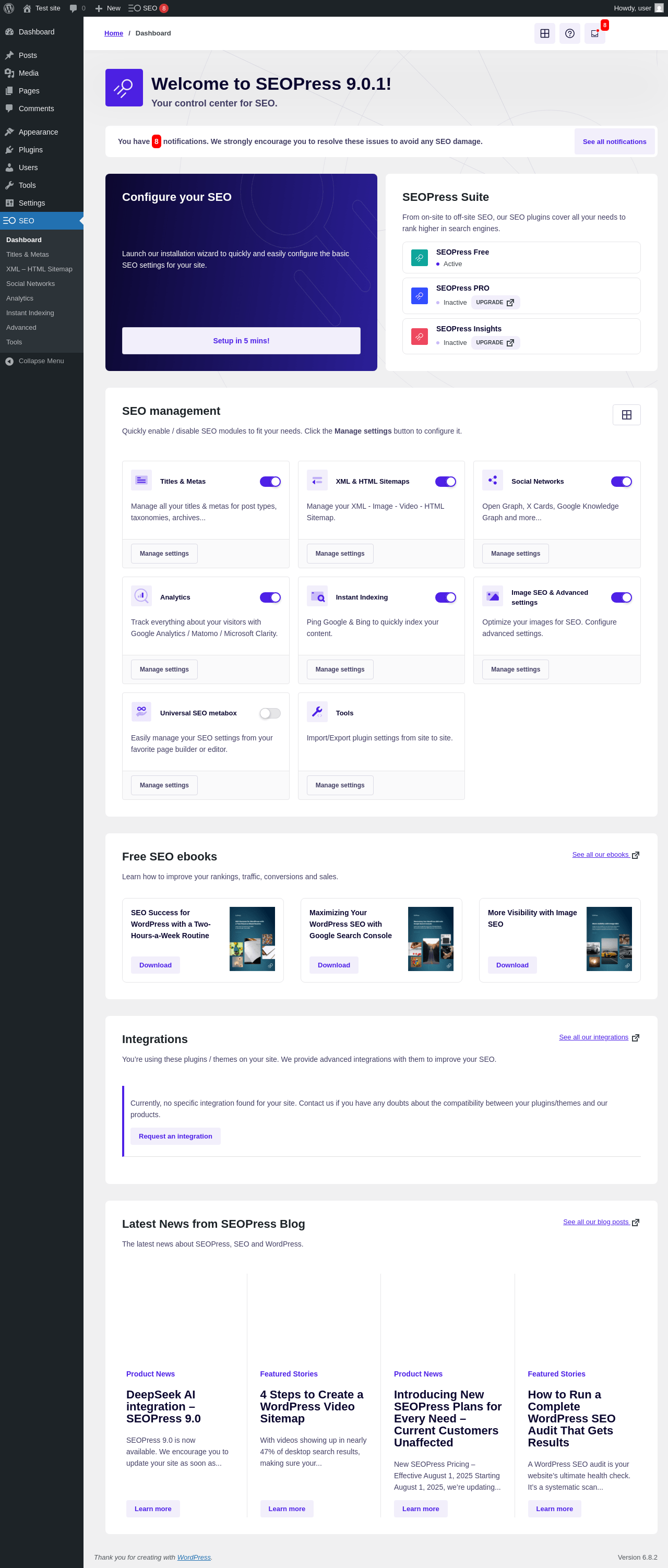This screenshot has height=1568, width=668.
Task: Click the New plus icon in admin bar
Action: point(99,8)
